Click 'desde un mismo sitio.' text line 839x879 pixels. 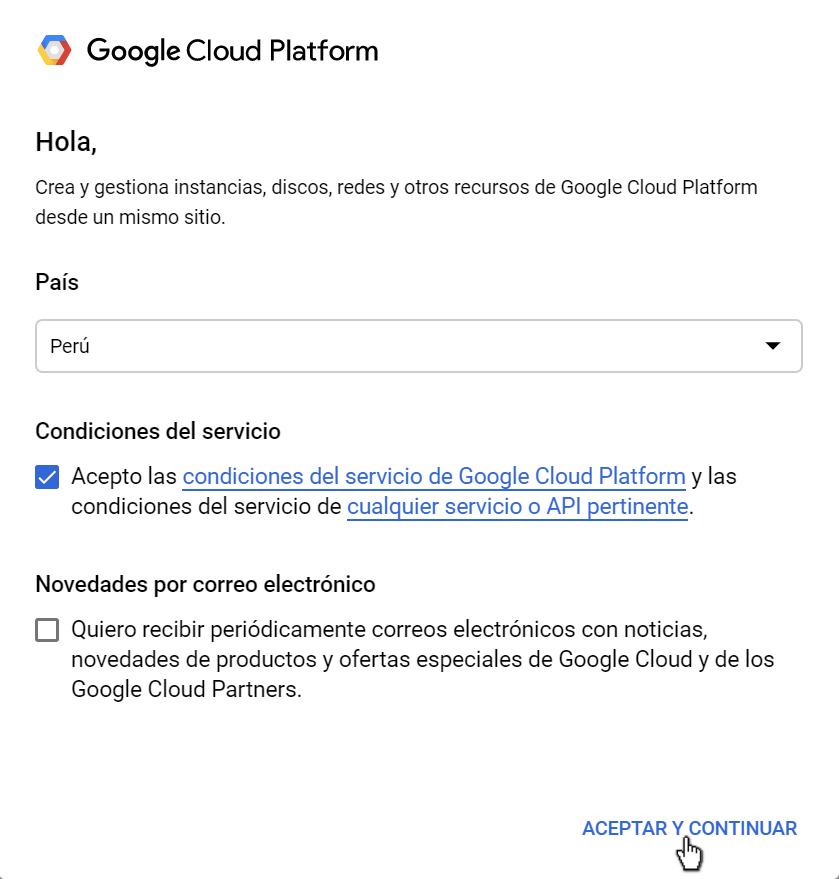130,217
